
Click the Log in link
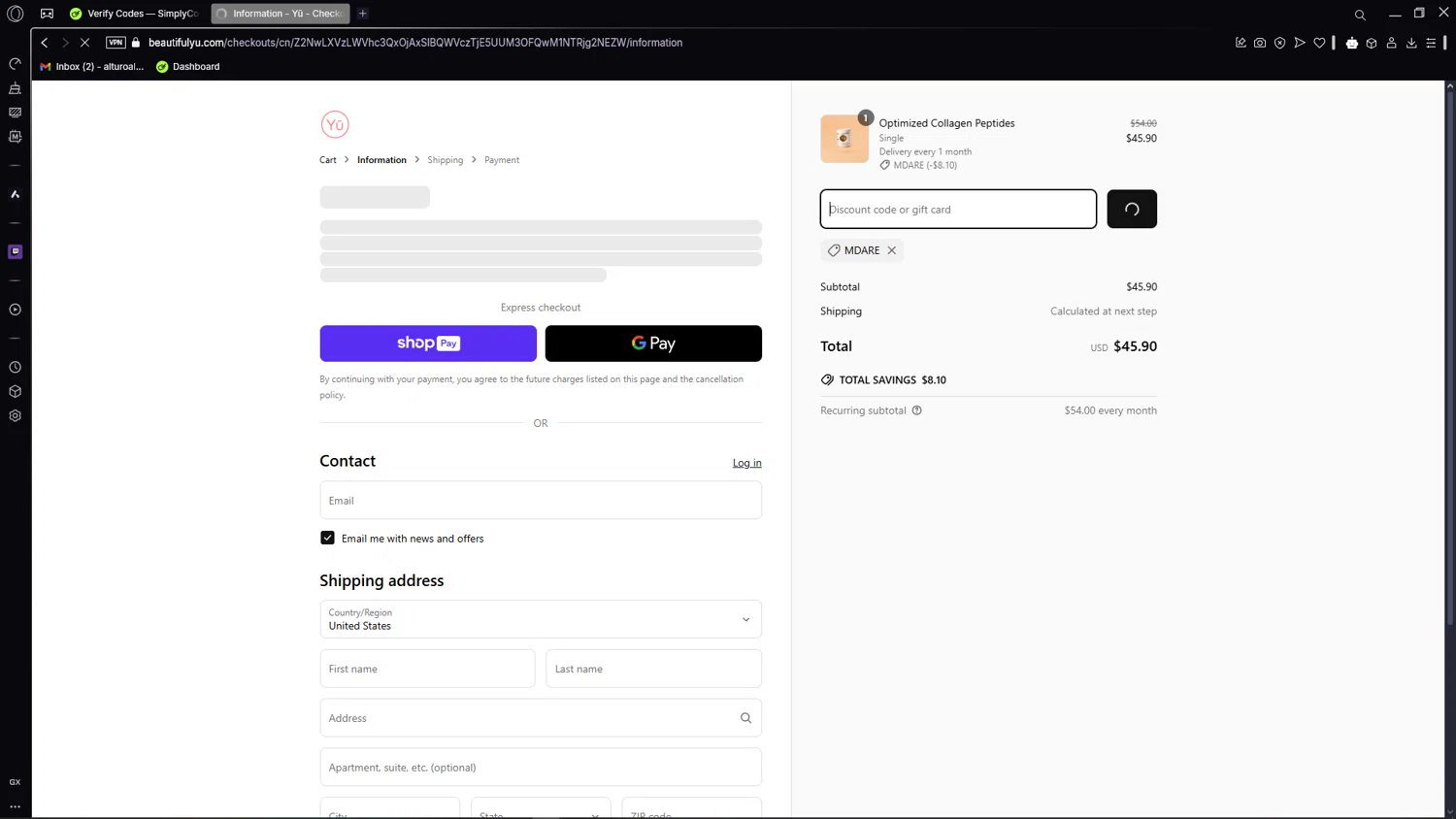pos(747,463)
